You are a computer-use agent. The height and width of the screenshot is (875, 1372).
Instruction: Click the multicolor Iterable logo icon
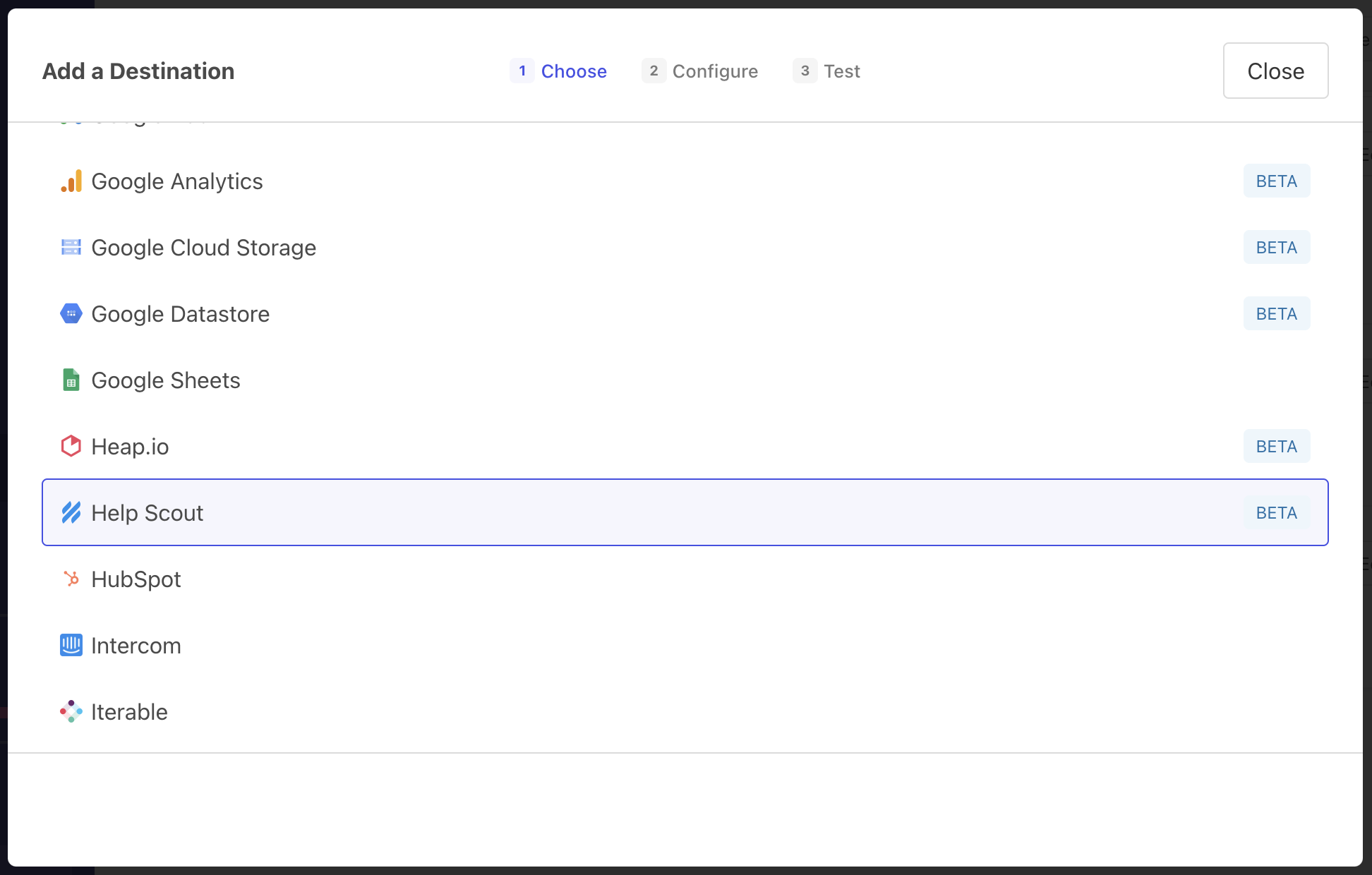click(71, 712)
